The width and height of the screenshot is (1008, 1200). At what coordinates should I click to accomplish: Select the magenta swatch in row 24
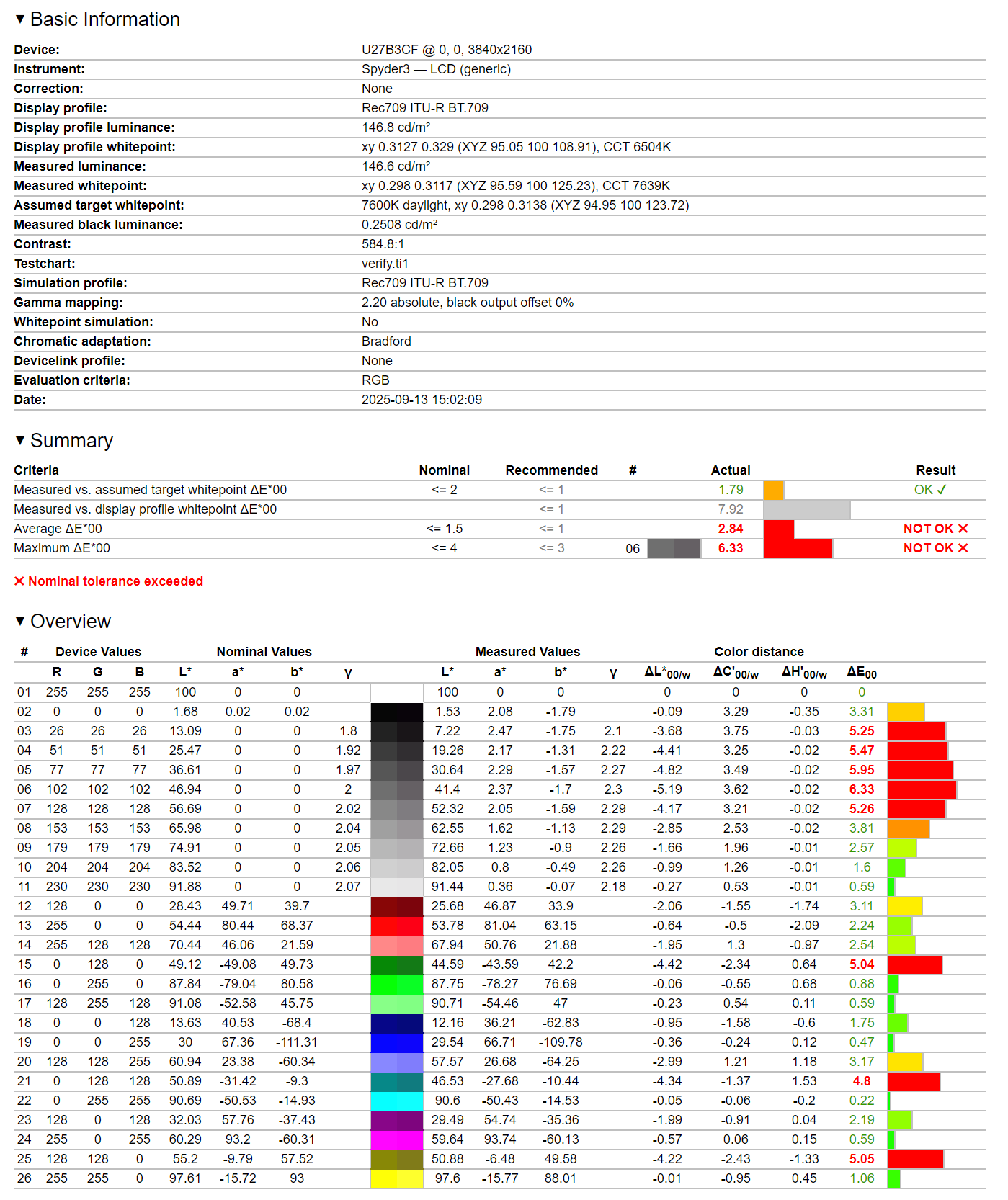(397, 1139)
